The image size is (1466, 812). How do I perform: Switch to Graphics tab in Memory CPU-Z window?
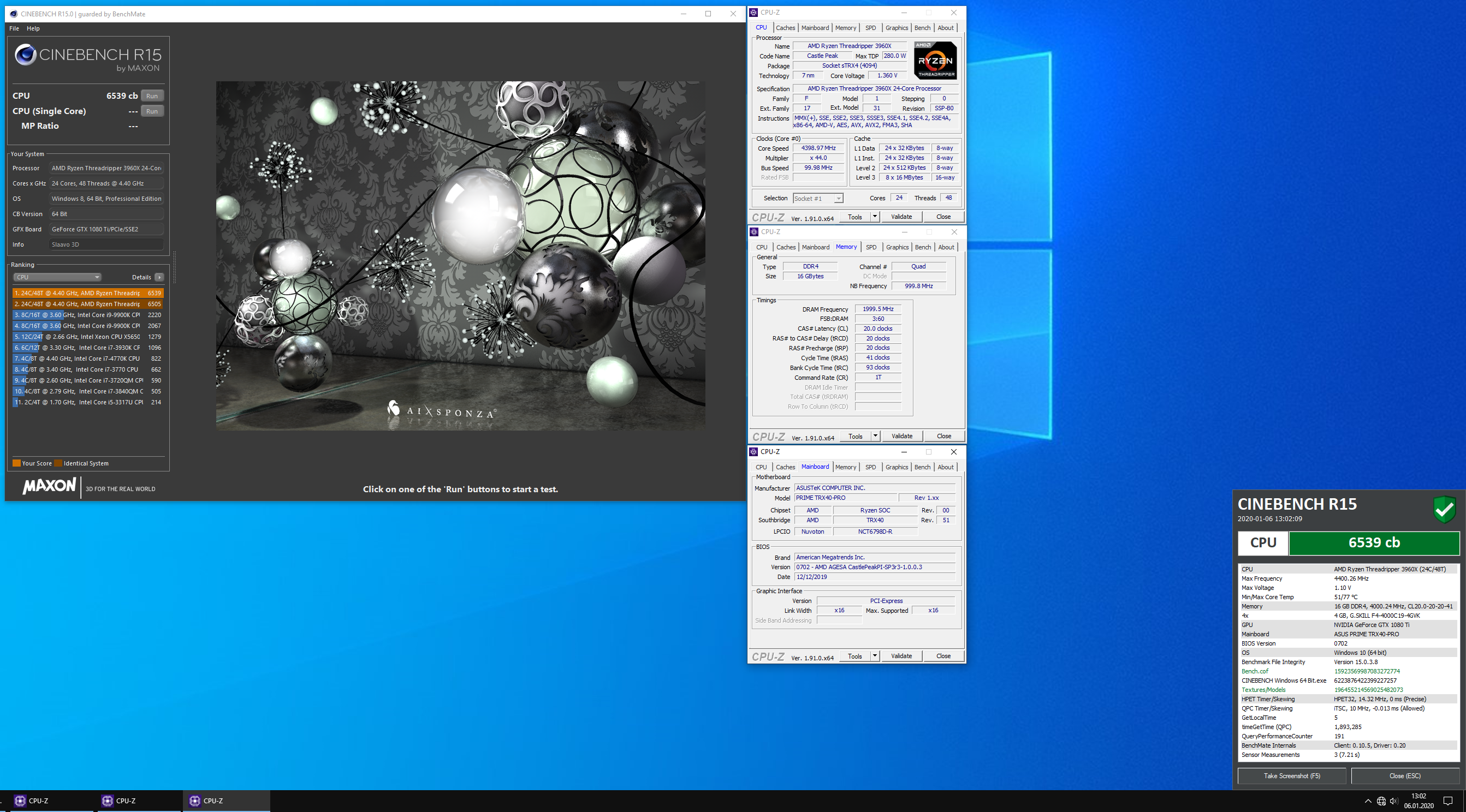(x=897, y=247)
